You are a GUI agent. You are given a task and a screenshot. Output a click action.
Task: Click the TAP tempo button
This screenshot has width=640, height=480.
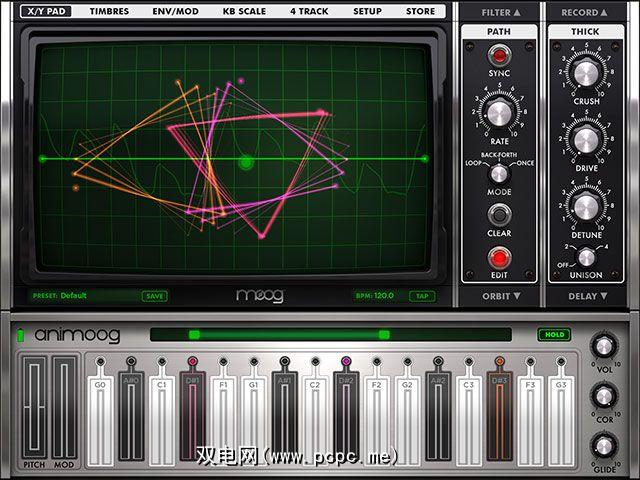[422, 296]
